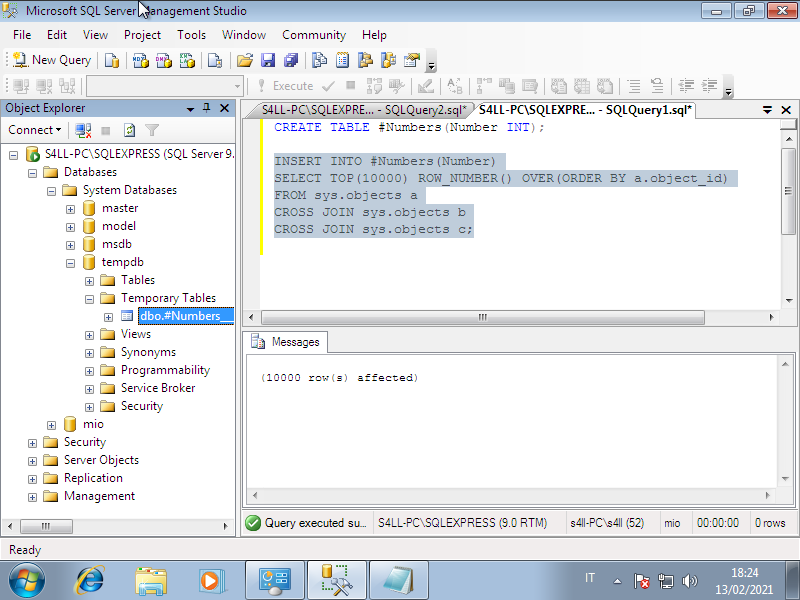Toggle Results to Grid icon
Image resolution: width=800 pixels, height=600 pixels.
[x=582, y=86]
